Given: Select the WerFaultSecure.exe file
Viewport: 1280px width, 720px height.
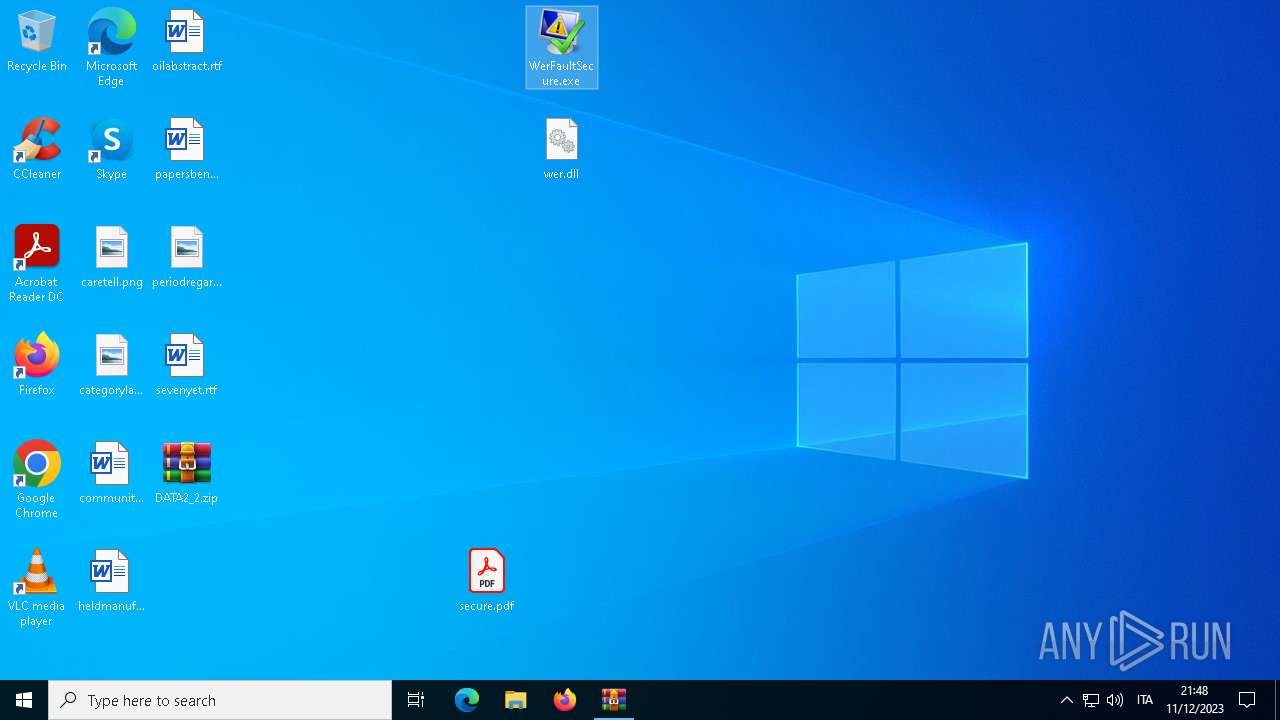Looking at the screenshot, I should (562, 48).
